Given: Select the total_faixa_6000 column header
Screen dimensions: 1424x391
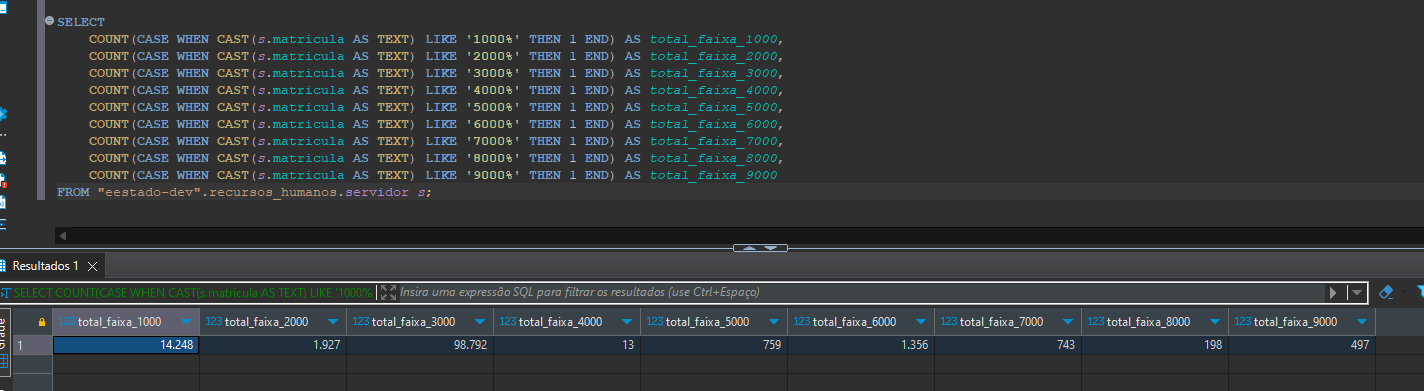Looking at the screenshot, I should point(861,322).
